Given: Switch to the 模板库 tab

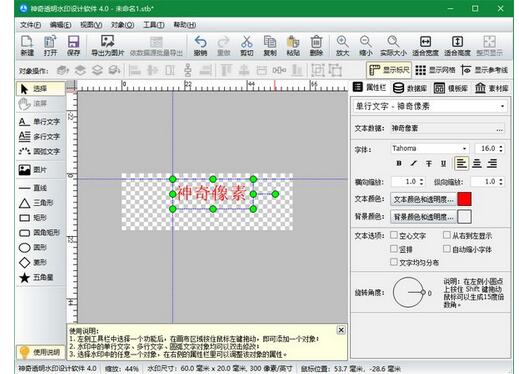Looking at the screenshot, I should point(451,88).
